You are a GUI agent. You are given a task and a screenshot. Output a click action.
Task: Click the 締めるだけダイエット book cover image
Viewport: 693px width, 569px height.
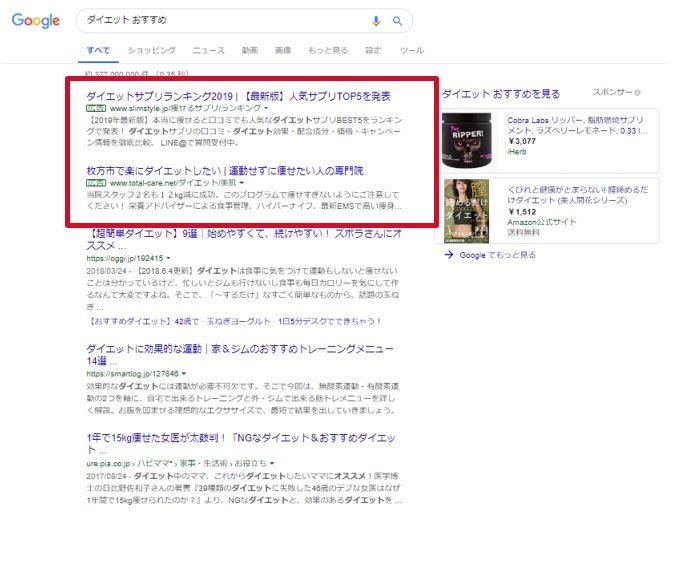[x=466, y=211]
